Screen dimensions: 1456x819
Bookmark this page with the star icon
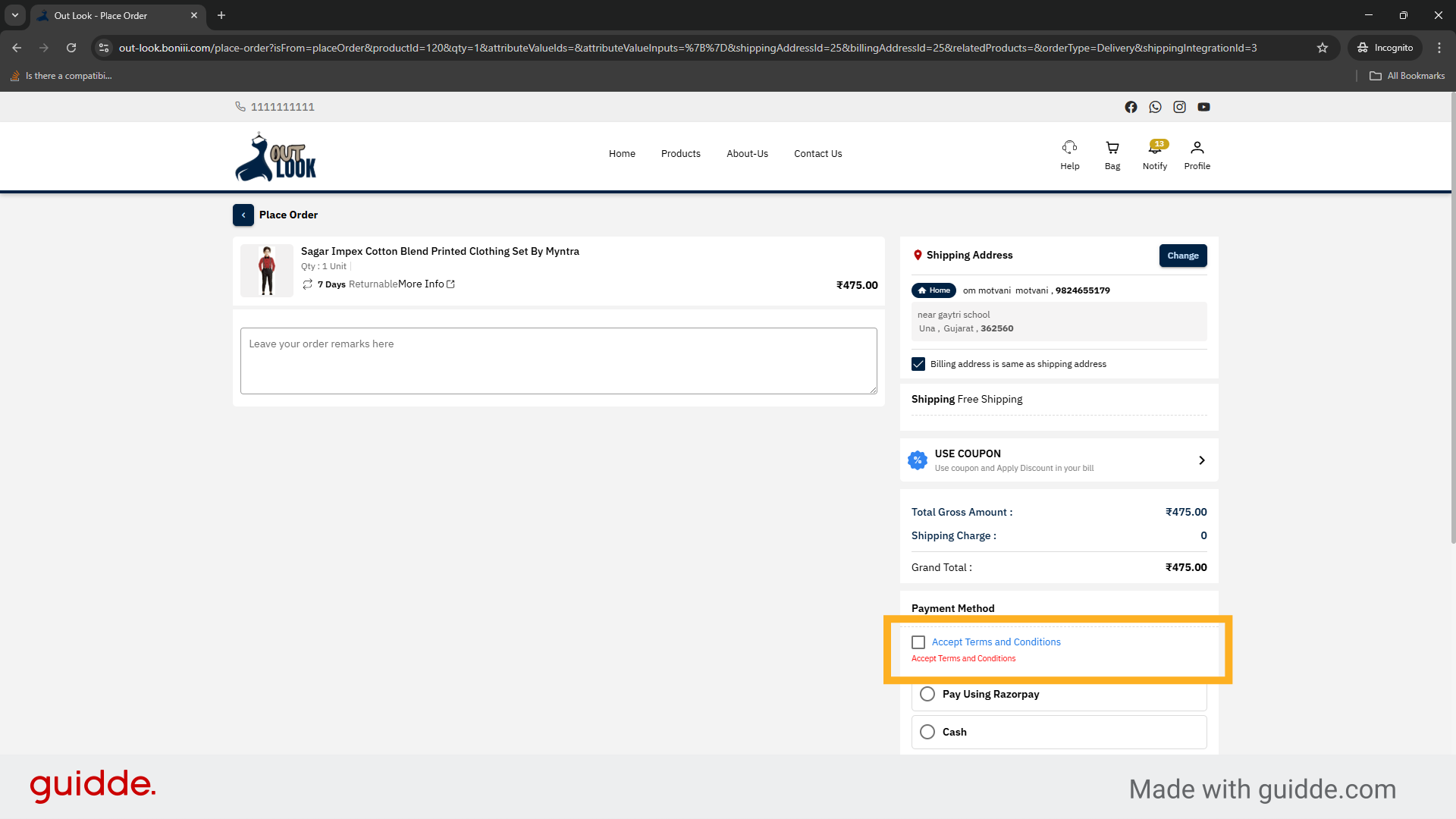click(x=1323, y=48)
